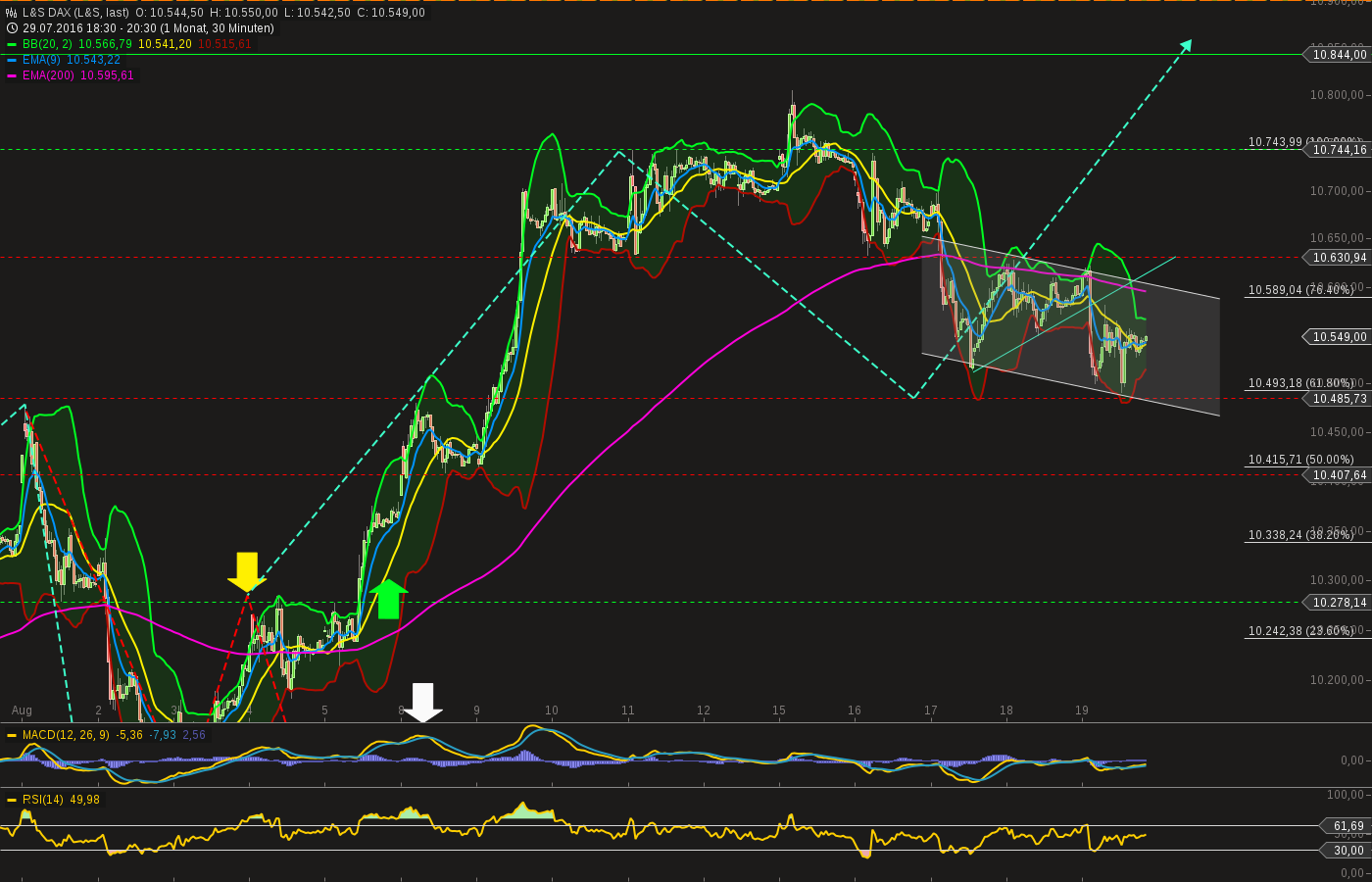Select the magenta EMA(200) legend color marker
This screenshot has height=882, width=1372.
[12, 75]
